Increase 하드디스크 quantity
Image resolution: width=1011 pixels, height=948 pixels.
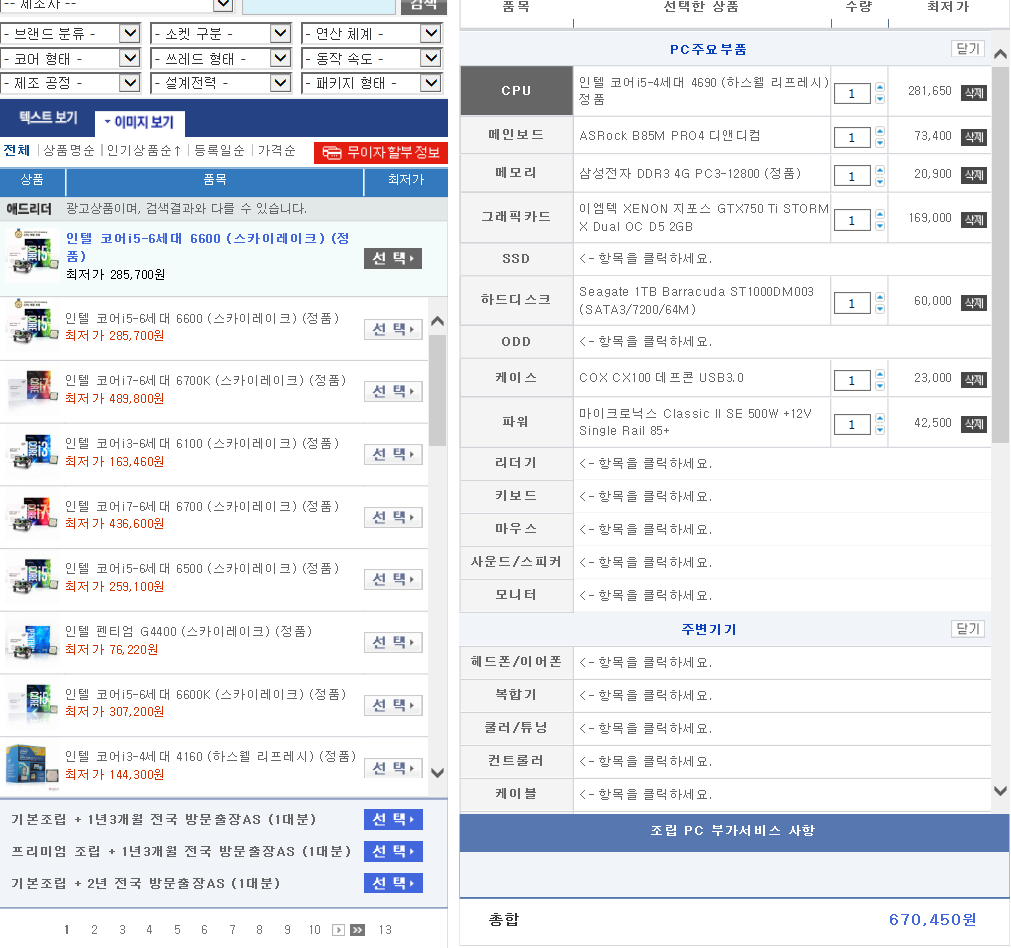[880, 297]
